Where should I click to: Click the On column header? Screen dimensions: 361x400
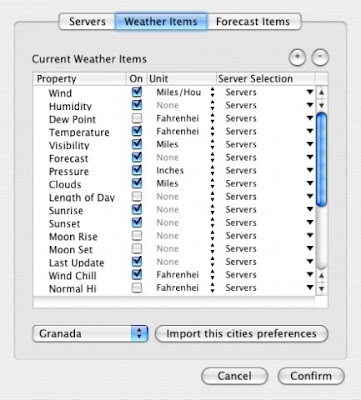136,79
